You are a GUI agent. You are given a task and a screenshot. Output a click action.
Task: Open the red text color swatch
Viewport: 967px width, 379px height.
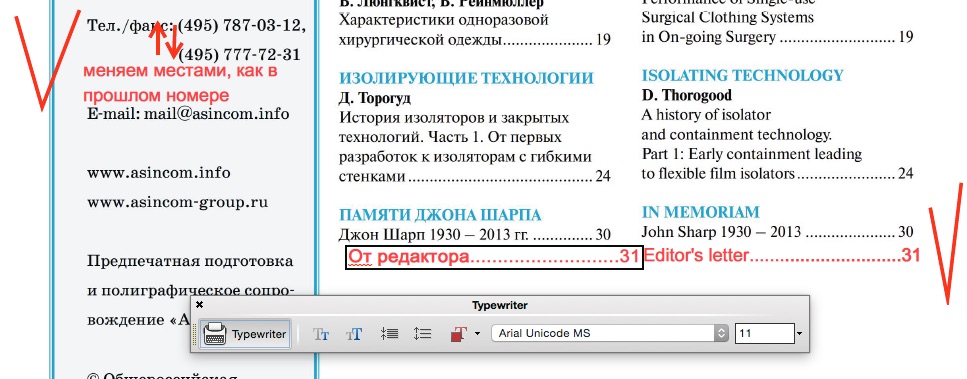(x=458, y=334)
